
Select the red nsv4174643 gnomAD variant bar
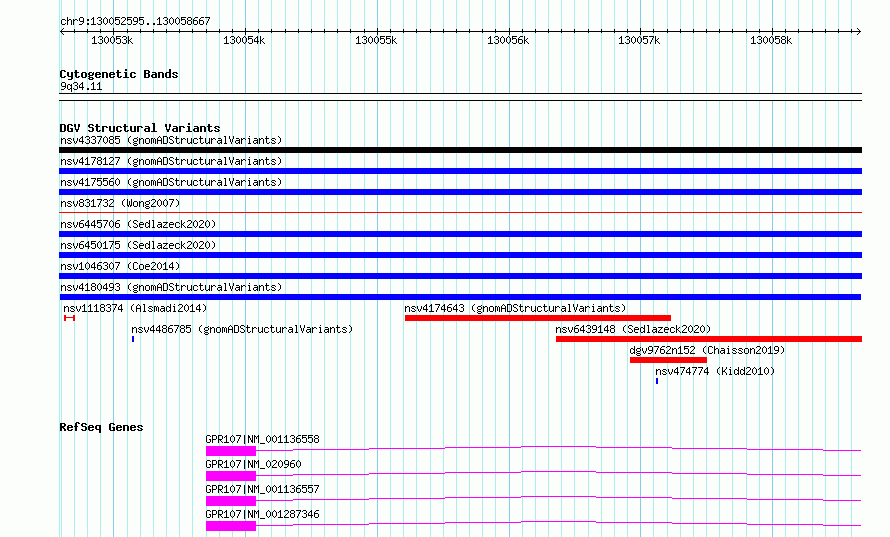coord(538,318)
